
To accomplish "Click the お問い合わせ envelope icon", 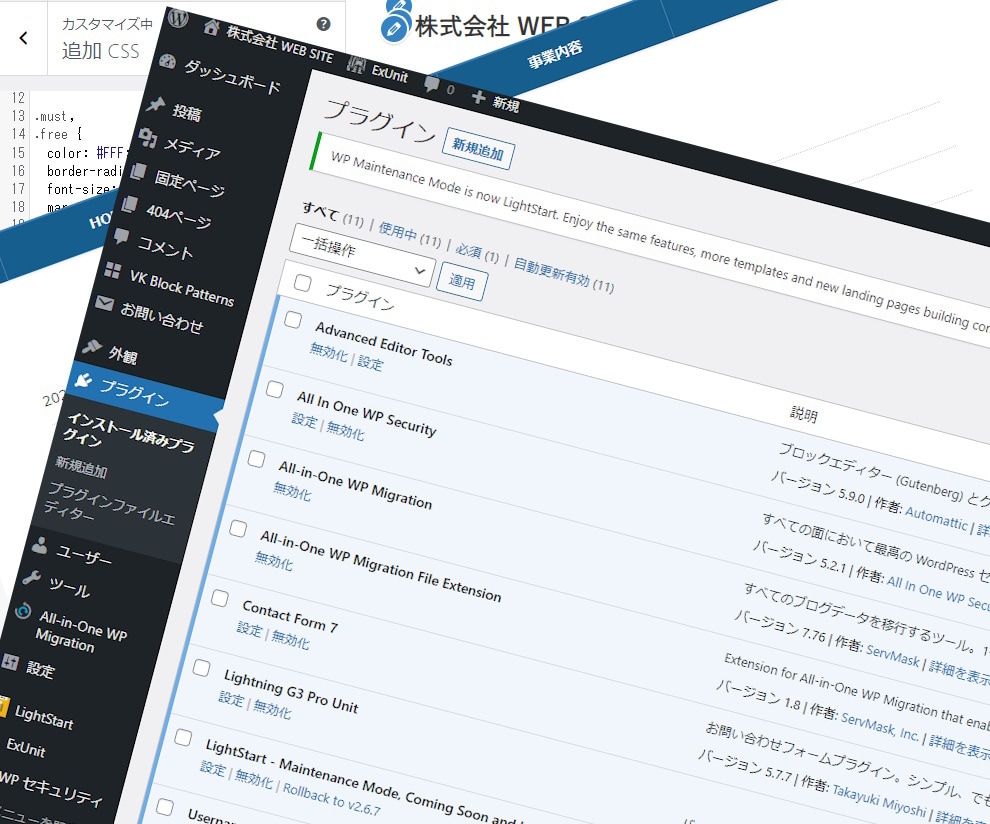I will [104, 303].
